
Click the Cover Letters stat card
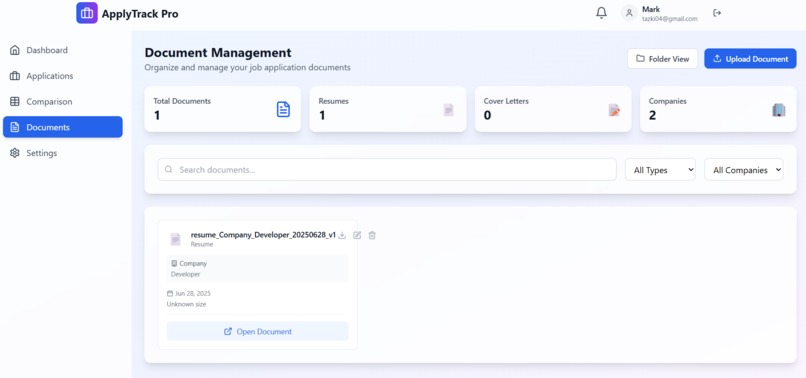point(553,109)
